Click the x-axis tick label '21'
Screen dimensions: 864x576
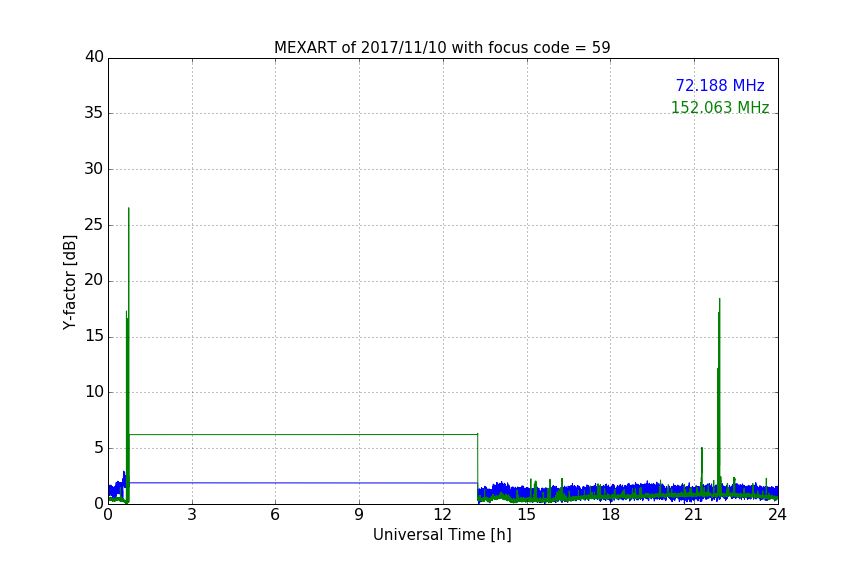coord(694,515)
